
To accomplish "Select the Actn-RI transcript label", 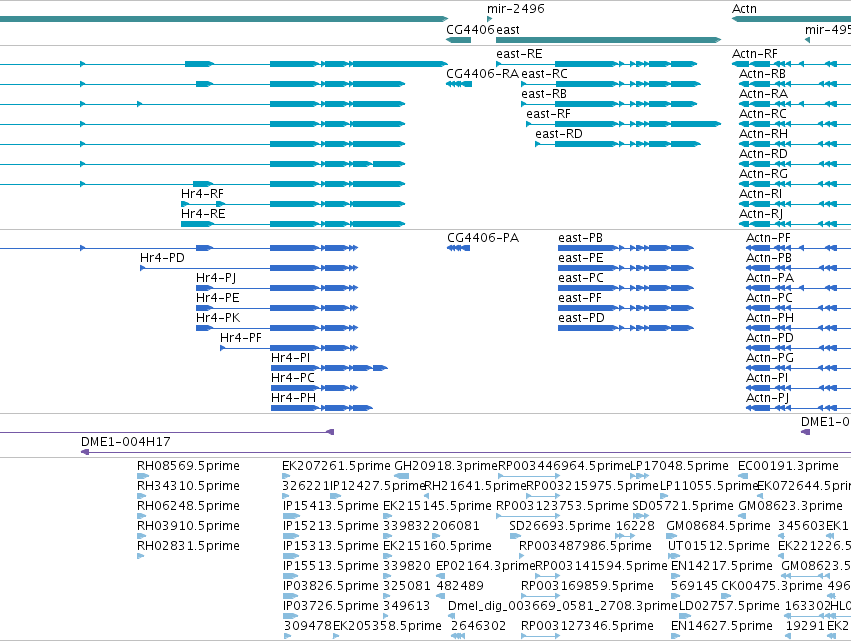I will tap(760, 194).
